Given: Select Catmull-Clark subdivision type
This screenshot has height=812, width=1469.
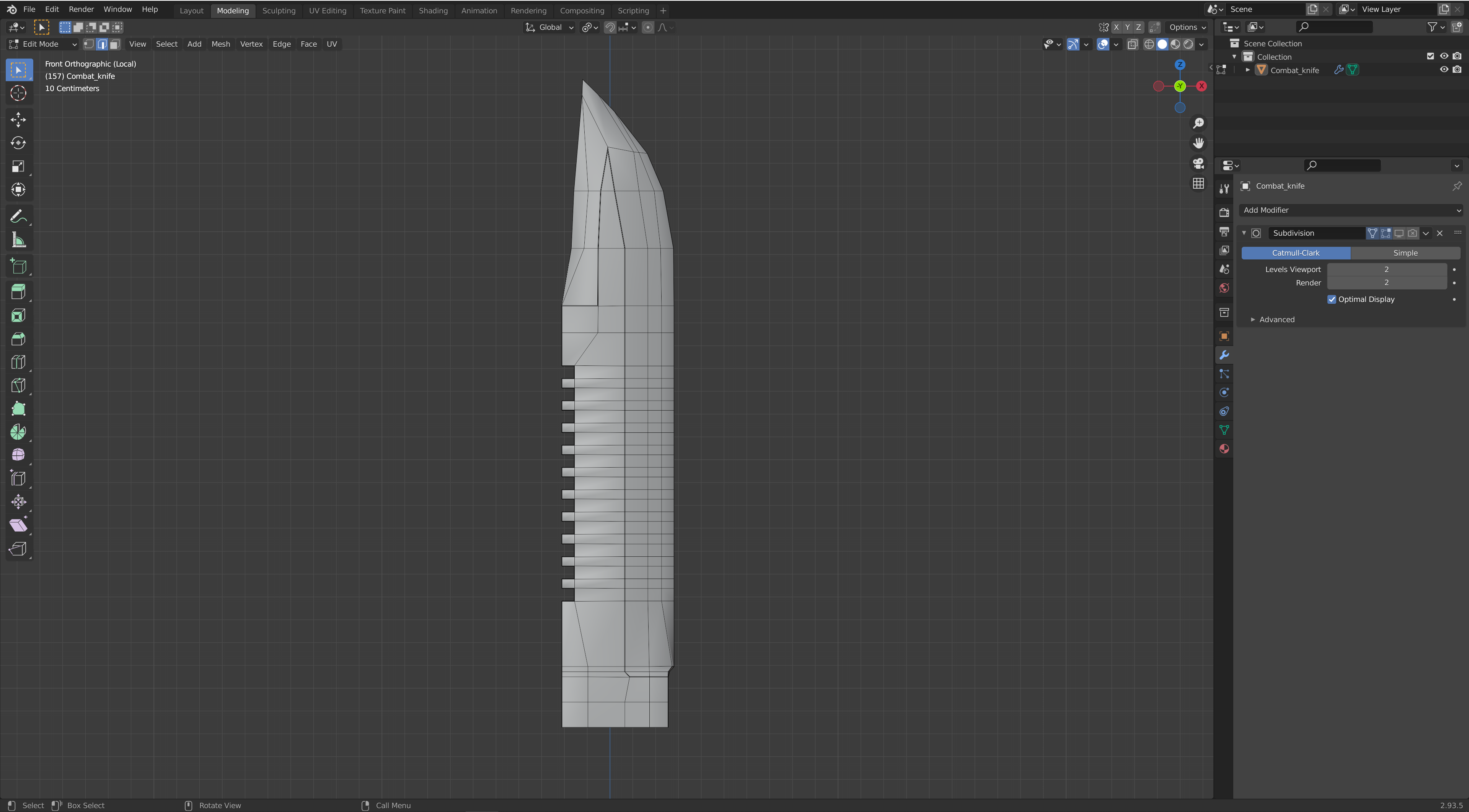Looking at the screenshot, I should click(x=1296, y=253).
